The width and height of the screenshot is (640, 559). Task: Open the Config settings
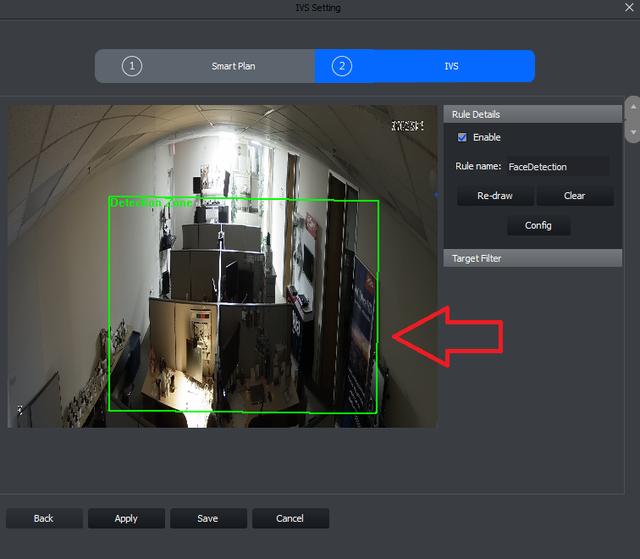(538, 226)
